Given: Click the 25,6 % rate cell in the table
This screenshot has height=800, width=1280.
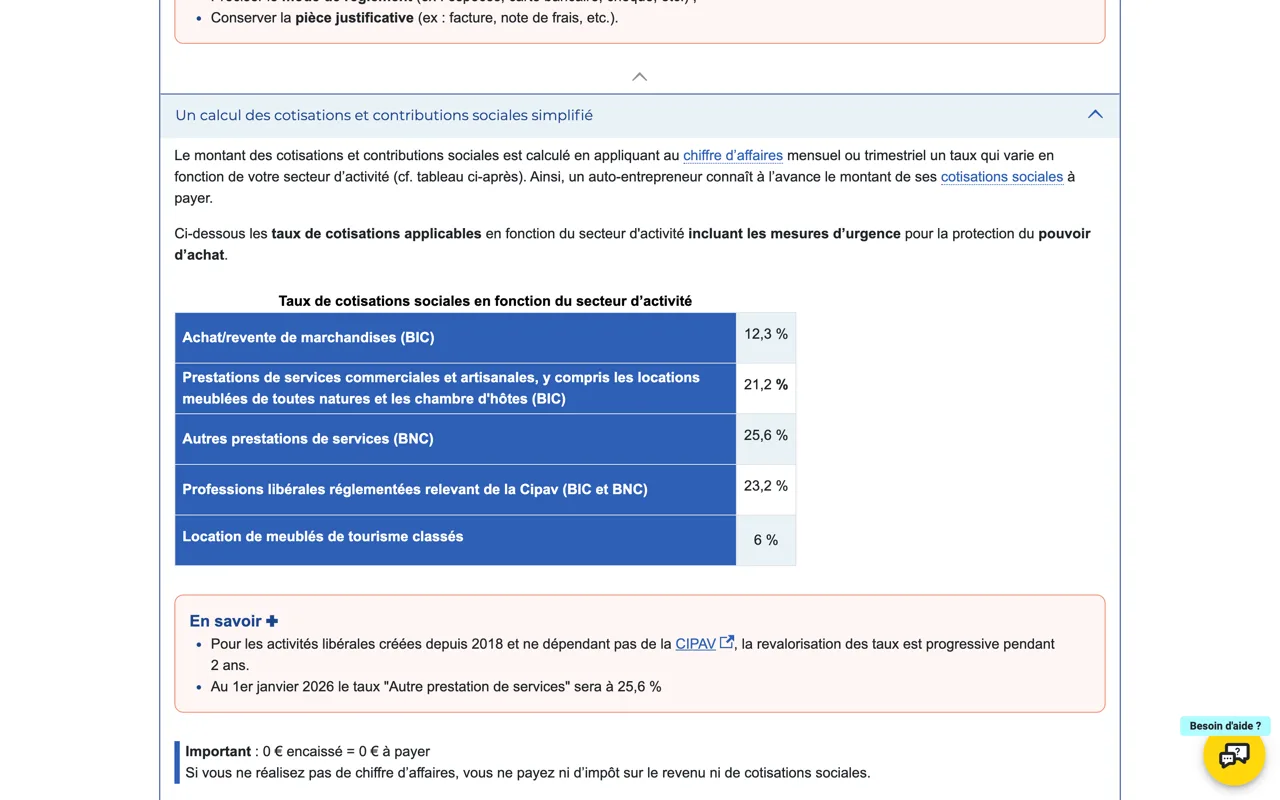Looking at the screenshot, I should 766,439.
